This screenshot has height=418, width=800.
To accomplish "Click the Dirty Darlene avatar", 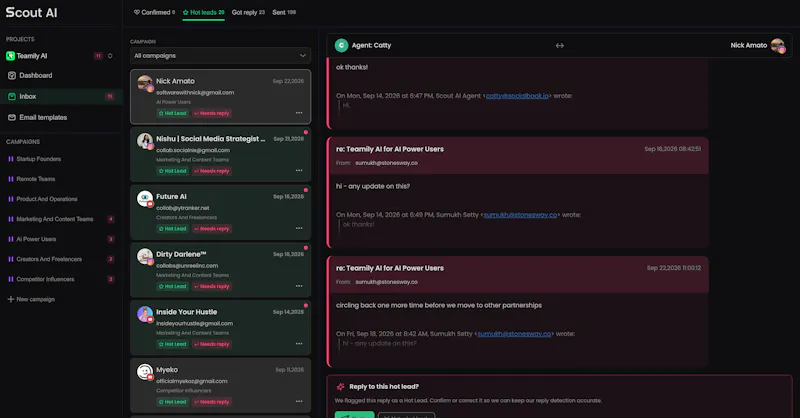I will pos(145,256).
